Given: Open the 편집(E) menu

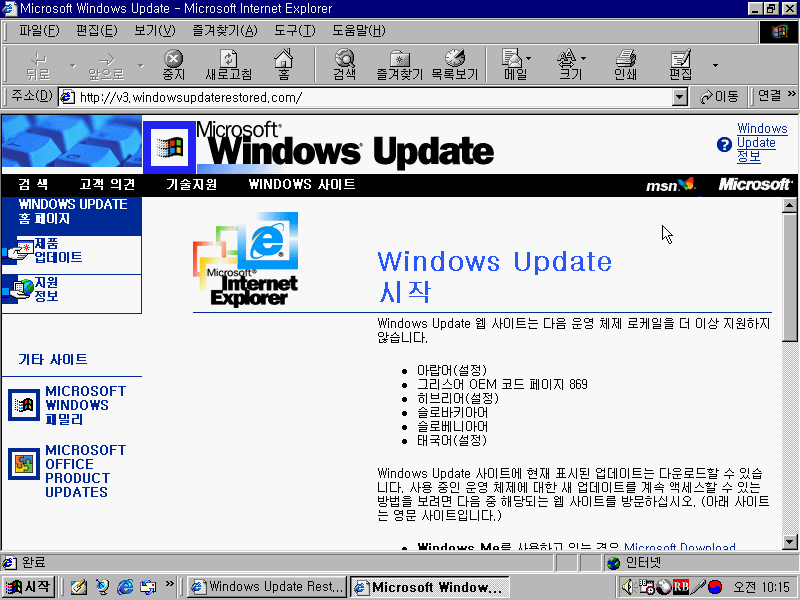Looking at the screenshot, I should point(96,31).
